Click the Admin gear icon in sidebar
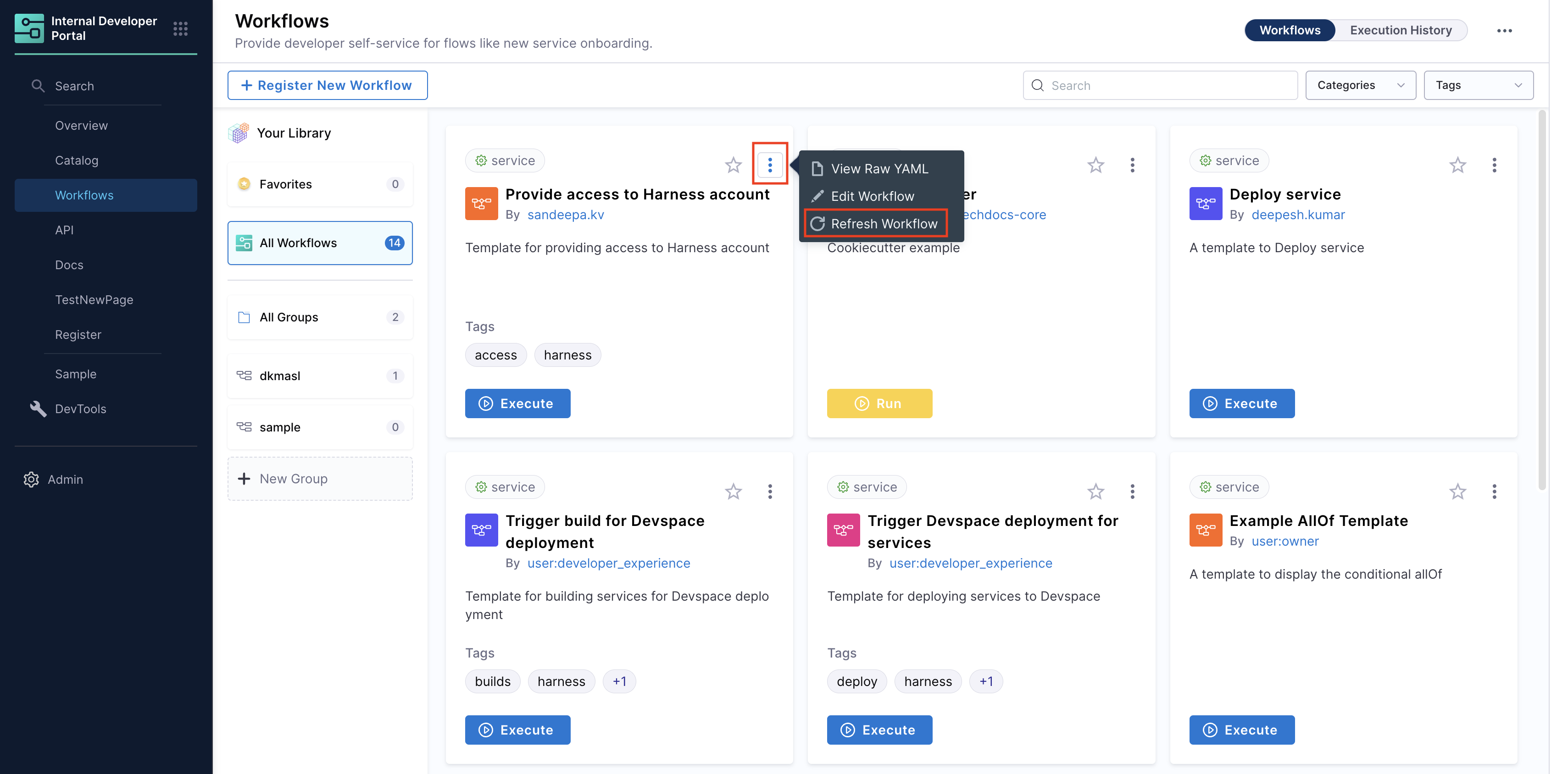 point(31,480)
